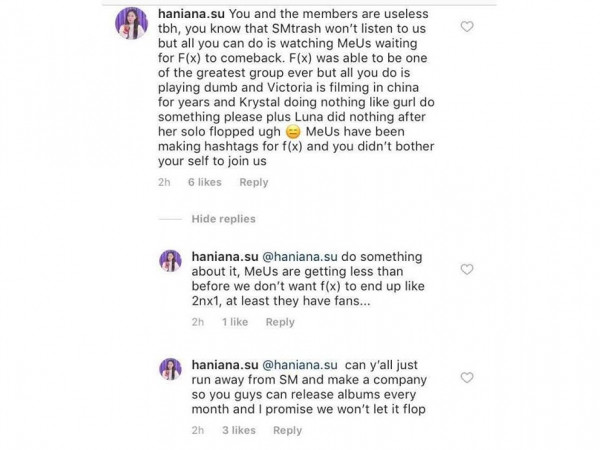
Task: Reply to the '1 like' comment
Action: point(280,322)
